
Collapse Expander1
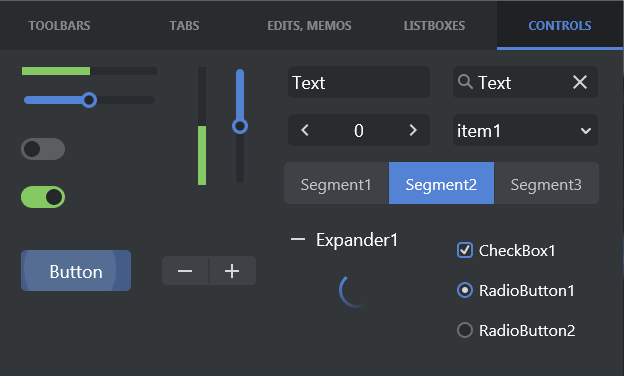tap(298, 240)
